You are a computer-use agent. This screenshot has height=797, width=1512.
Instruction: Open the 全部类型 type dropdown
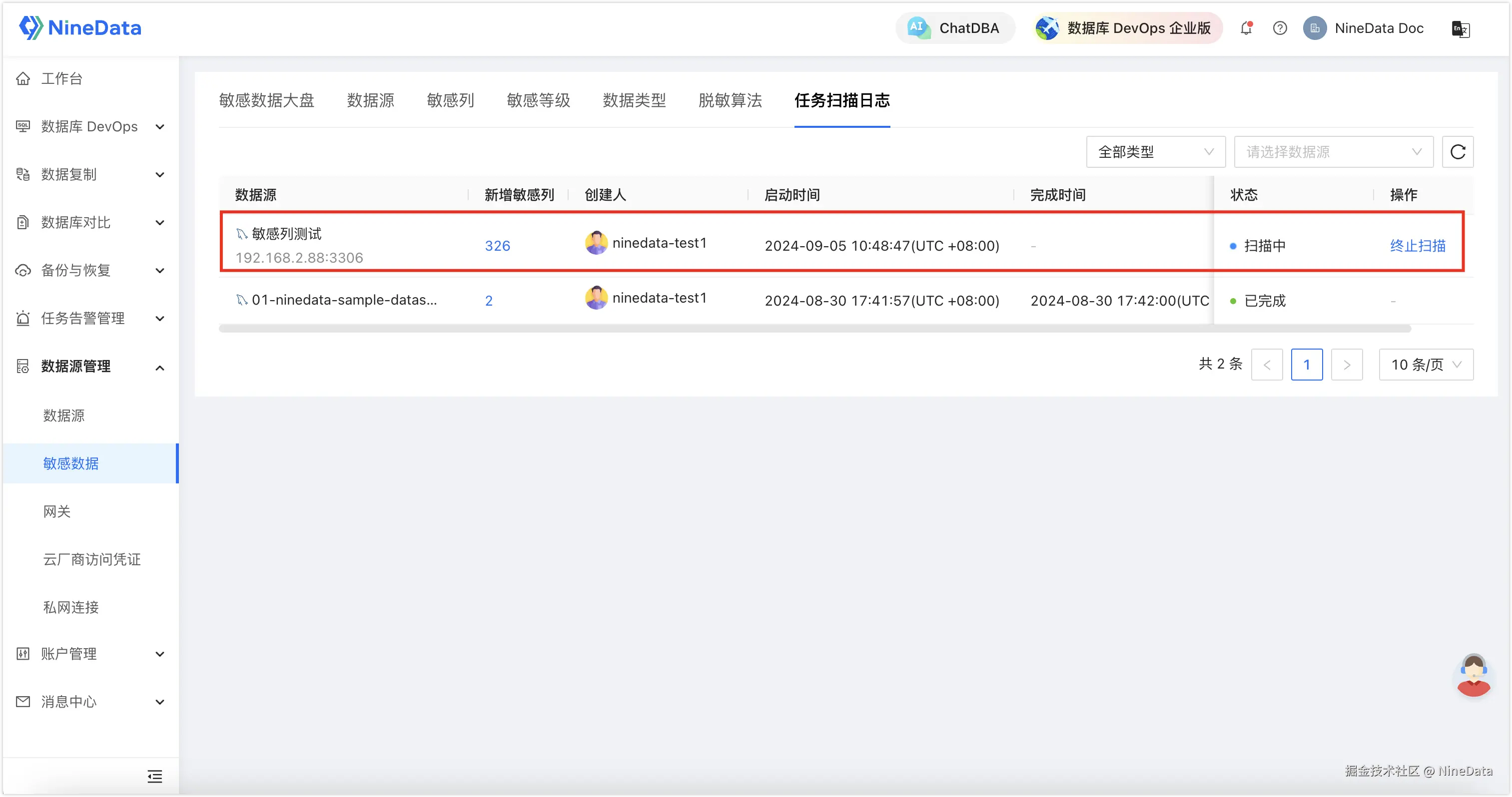(x=1155, y=152)
